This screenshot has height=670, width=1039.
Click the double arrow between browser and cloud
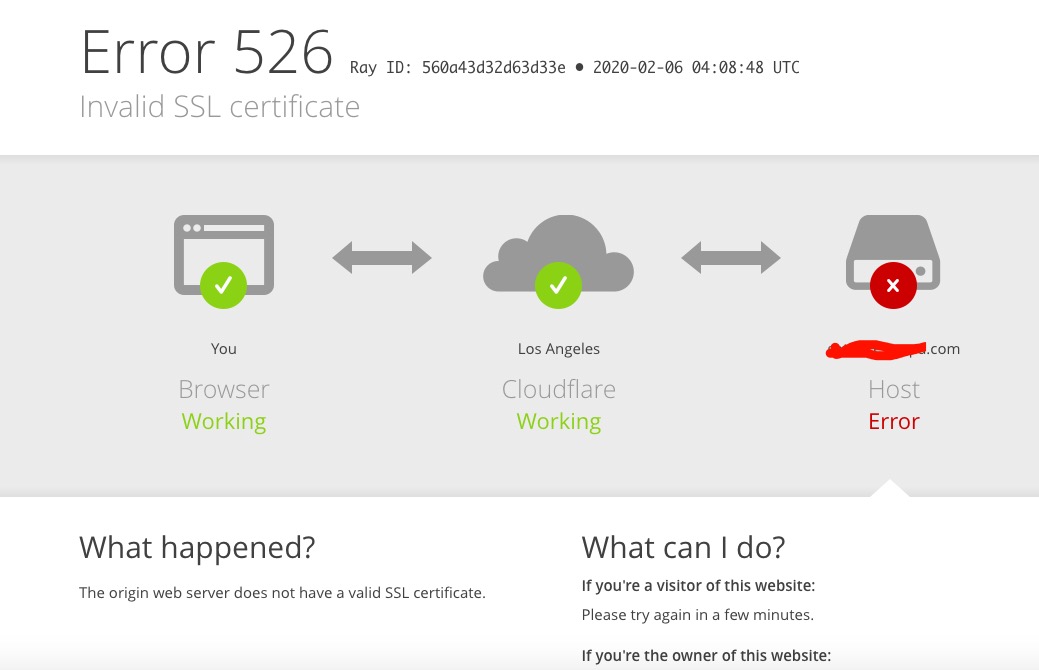tap(382, 258)
